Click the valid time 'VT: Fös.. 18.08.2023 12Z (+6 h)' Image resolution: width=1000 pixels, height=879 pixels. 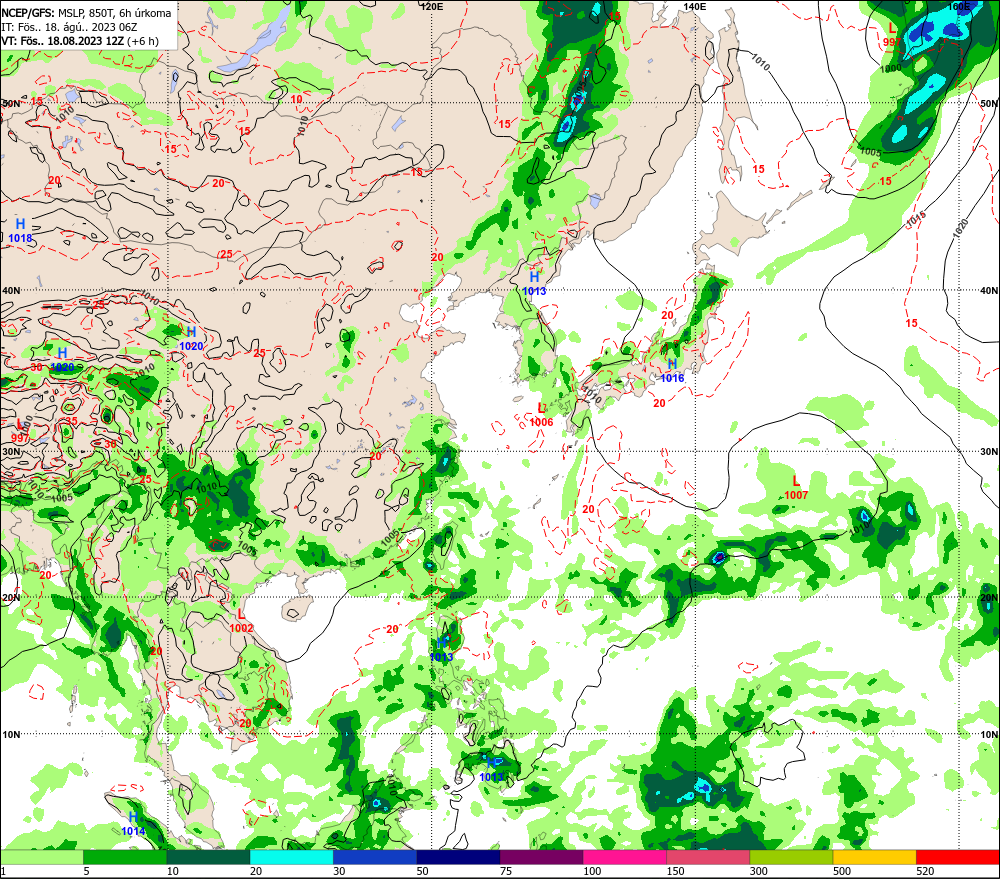80,41
